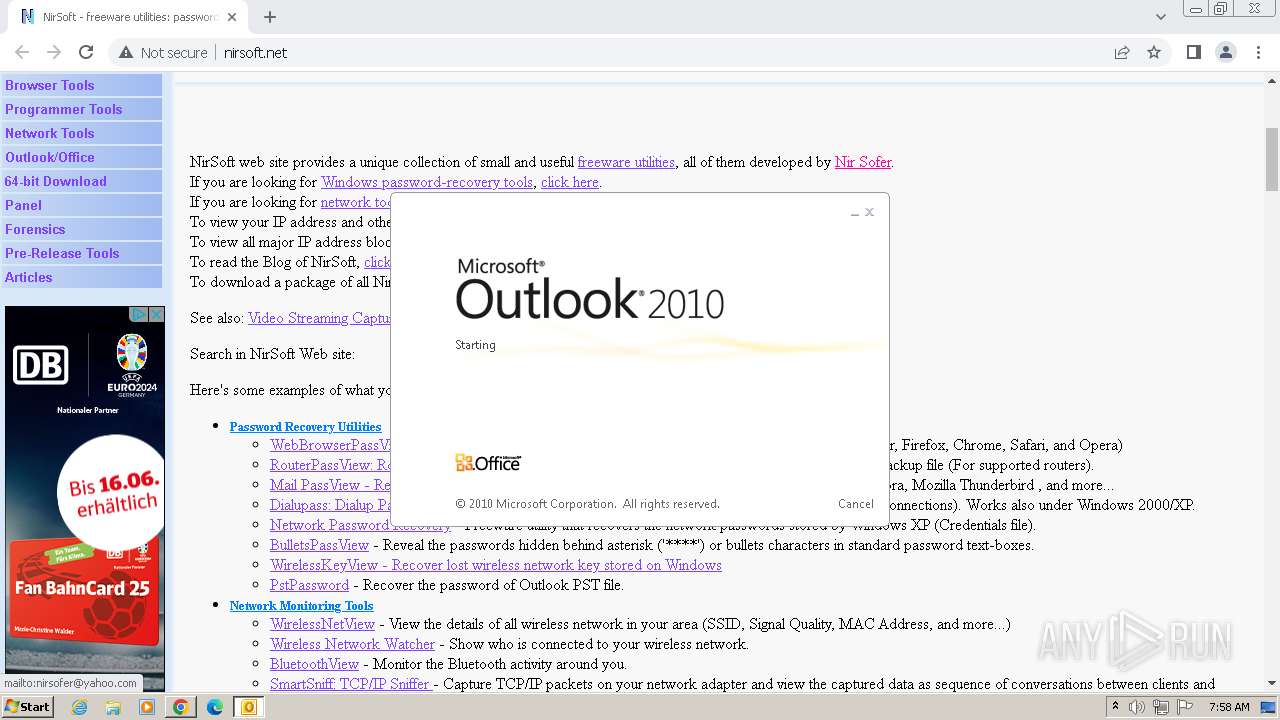This screenshot has width=1280, height=720.
Task: Open a new tab with plus button
Action: click(x=270, y=17)
